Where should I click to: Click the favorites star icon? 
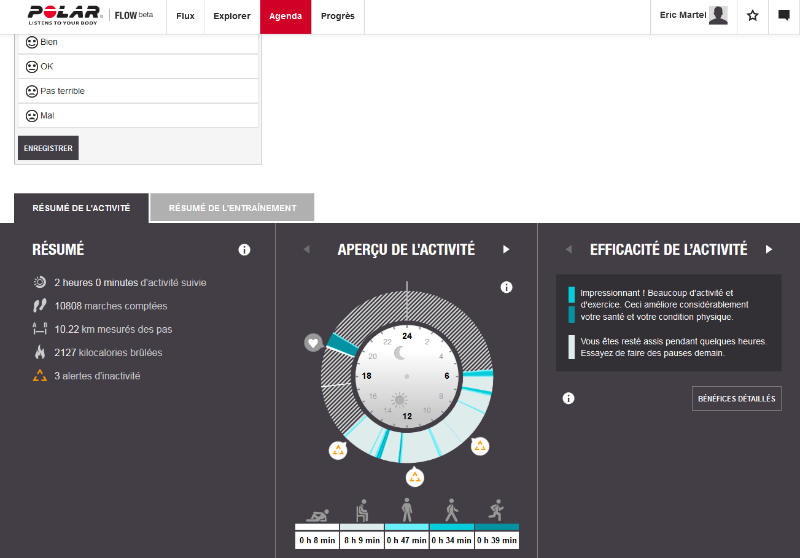(x=753, y=16)
